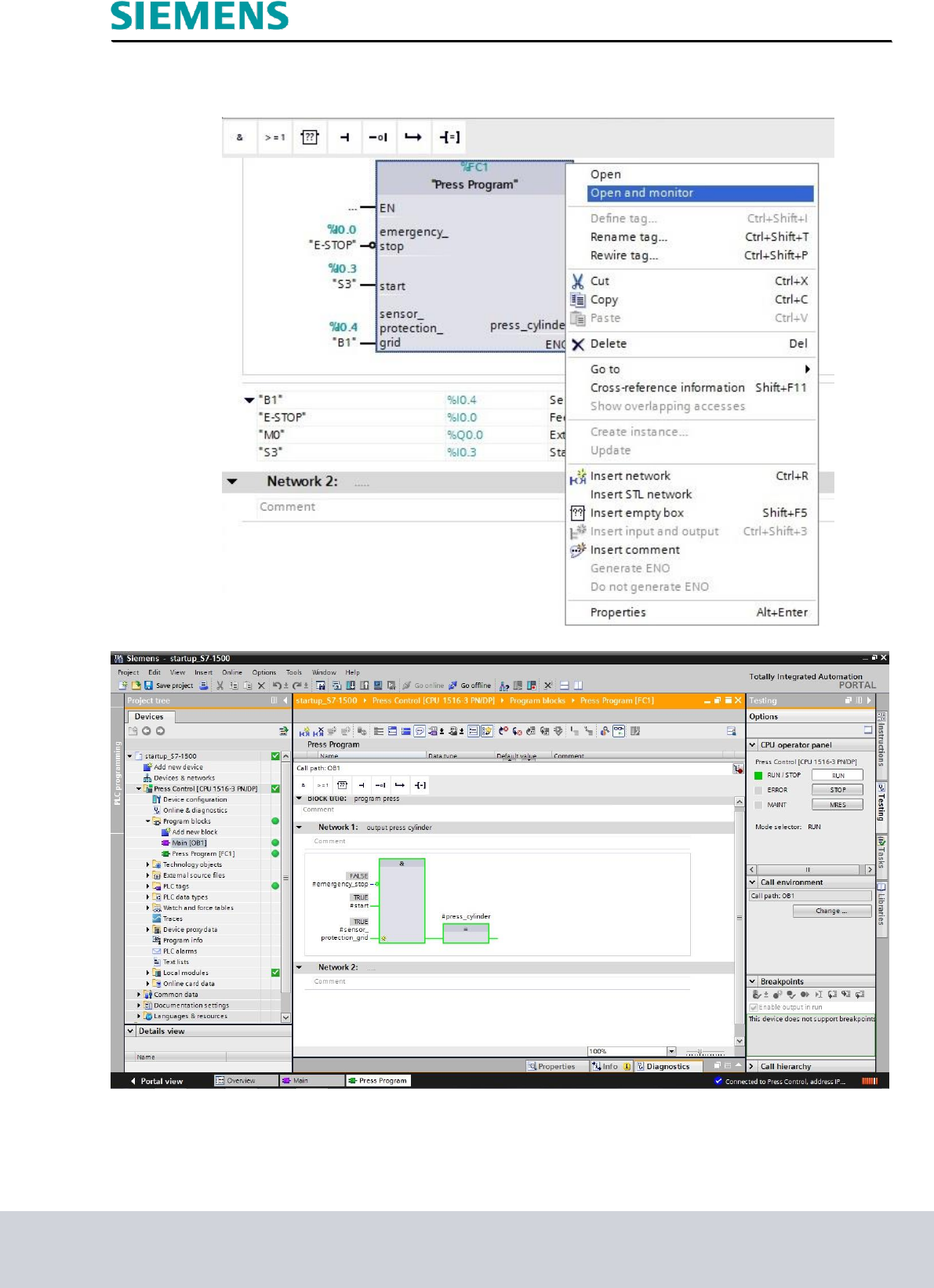
Task: Switch to the Devices tab
Action: coord(149,716)
